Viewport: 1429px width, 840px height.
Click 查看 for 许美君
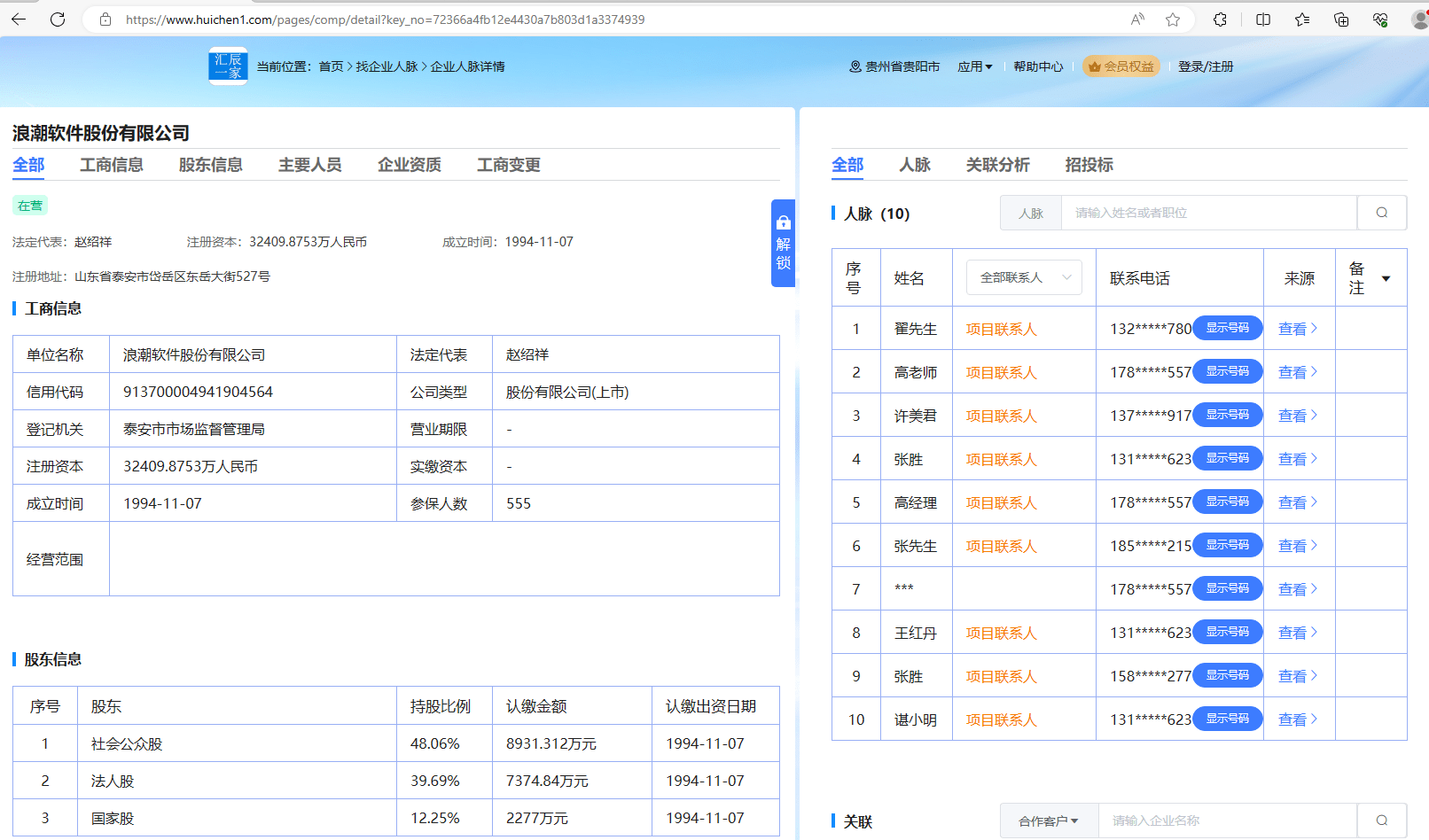point(1298,416)
